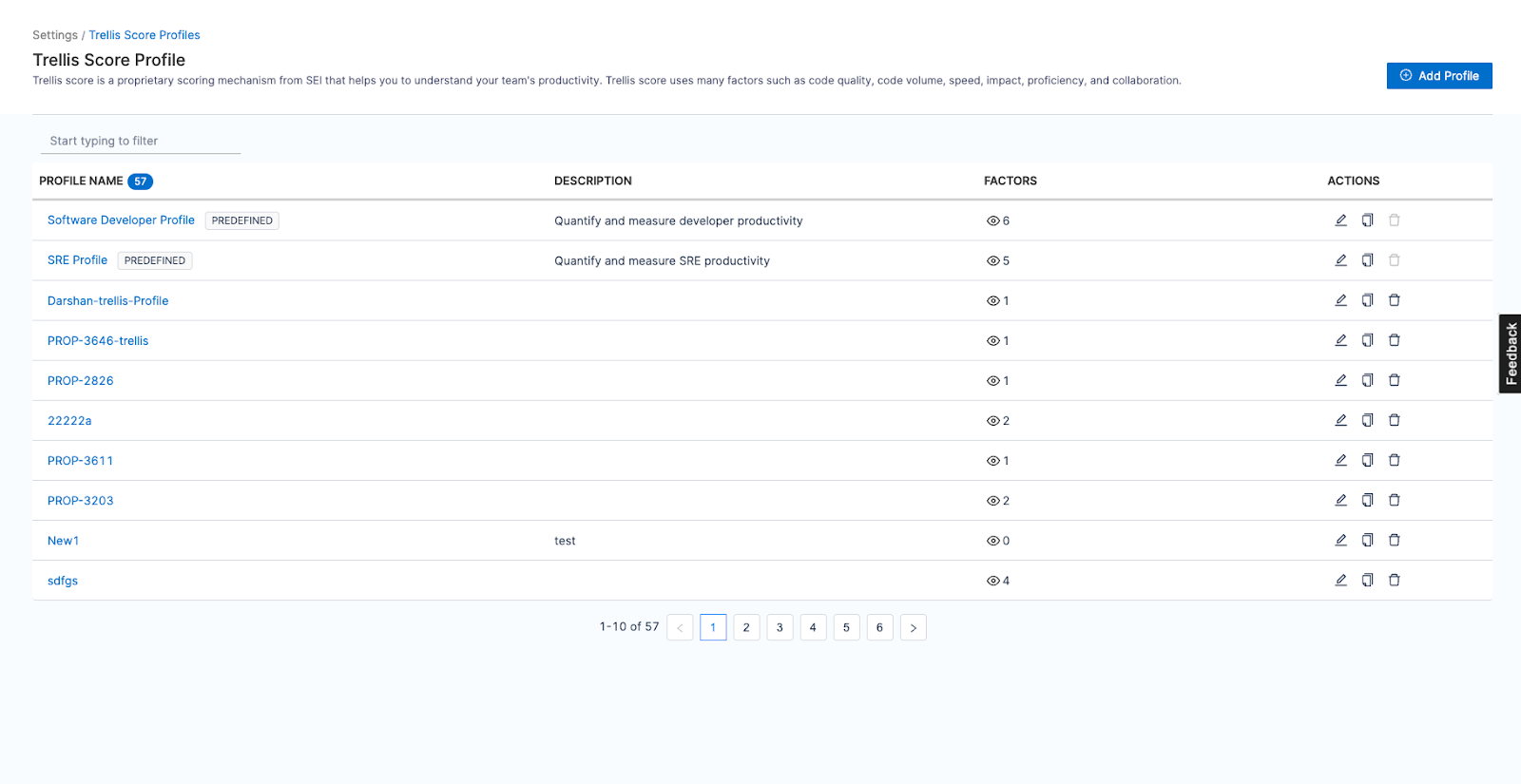This screenshot has width=1521, height=784.
Task: Edit the SRE Profile row
Action: tap(1340, 260)
